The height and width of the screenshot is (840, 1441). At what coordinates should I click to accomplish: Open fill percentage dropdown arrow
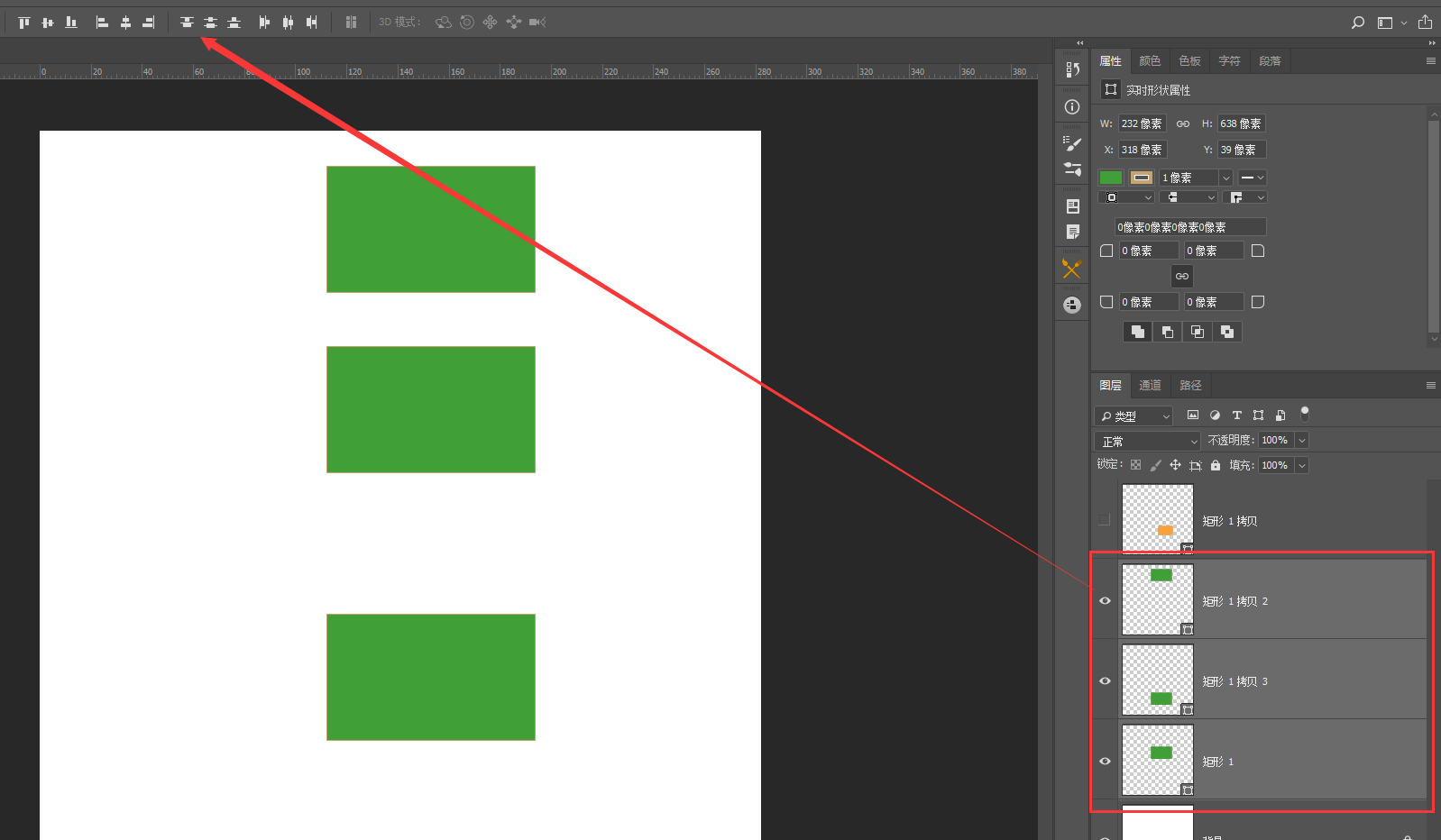(1301, 465)
